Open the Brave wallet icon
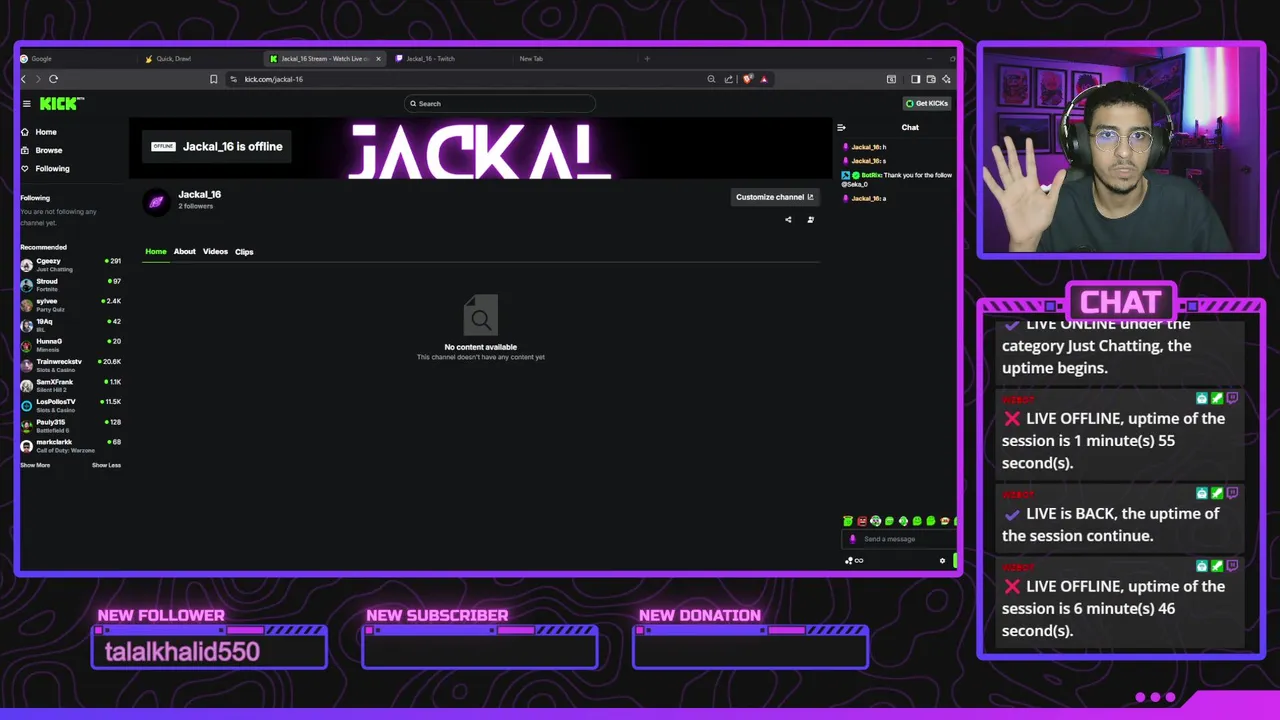Screen dimensions: 1280x720 coord(931,79)
